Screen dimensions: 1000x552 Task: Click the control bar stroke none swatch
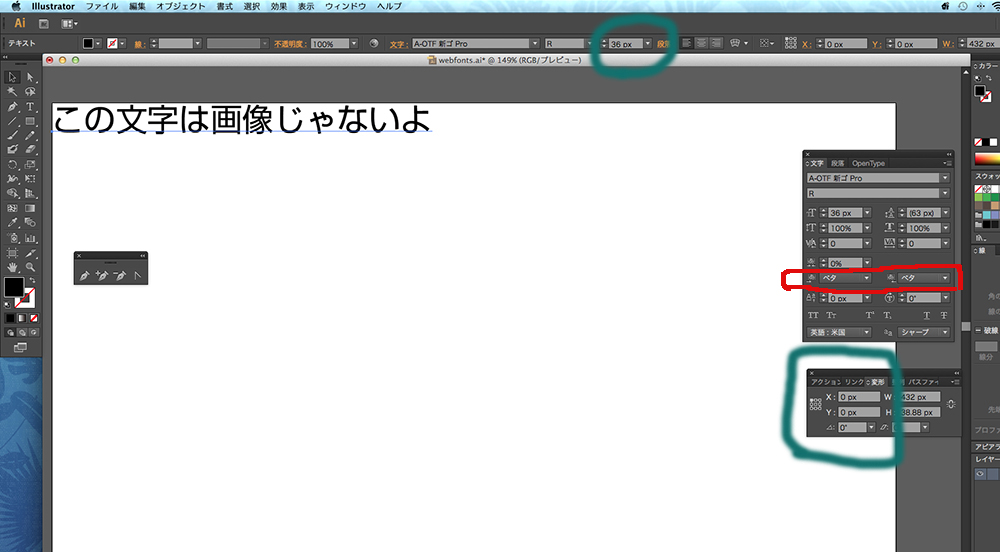point(112,43)
